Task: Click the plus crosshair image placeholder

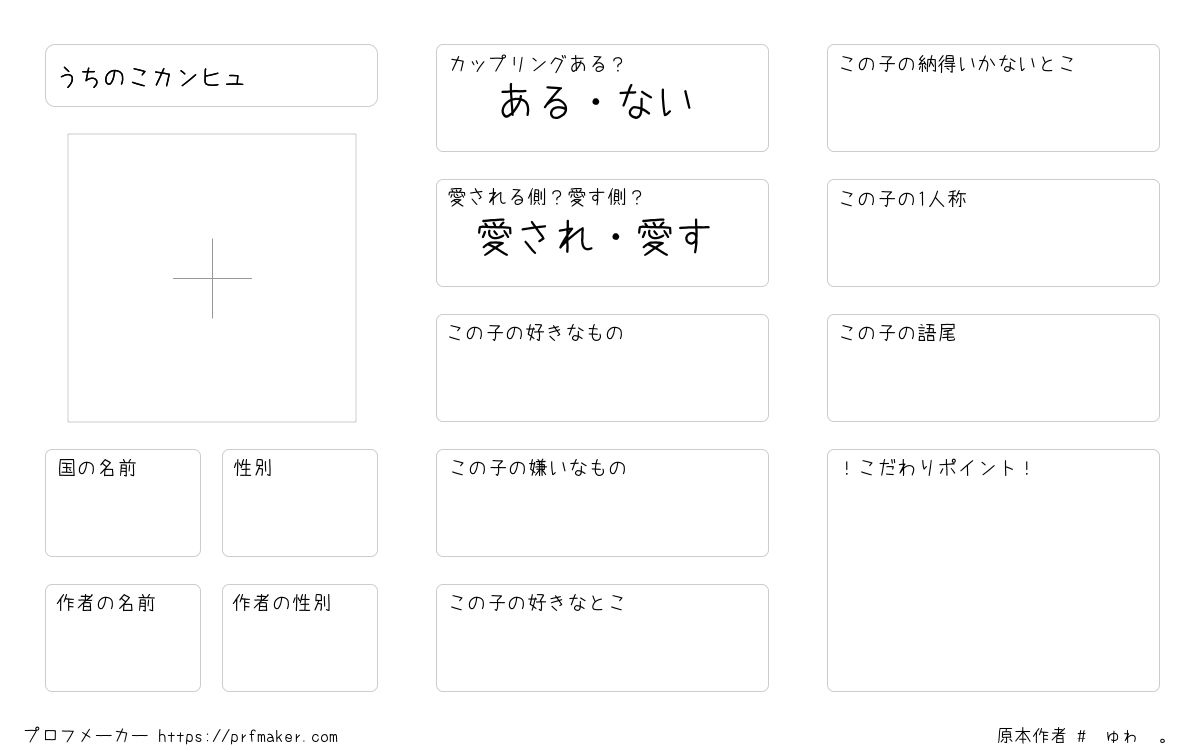Action: [212, 278]
